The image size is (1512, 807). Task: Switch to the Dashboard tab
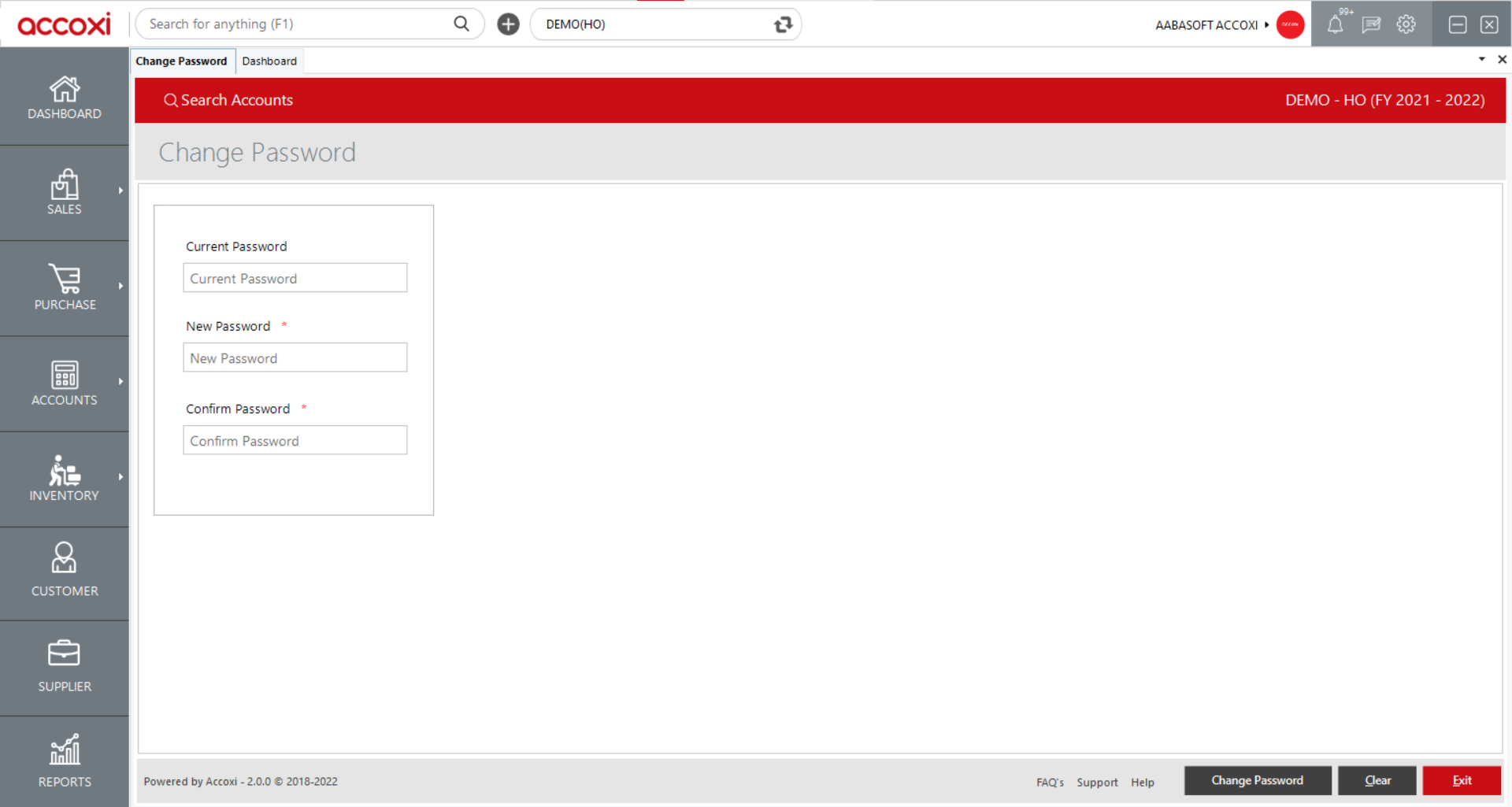pos(269,61)
